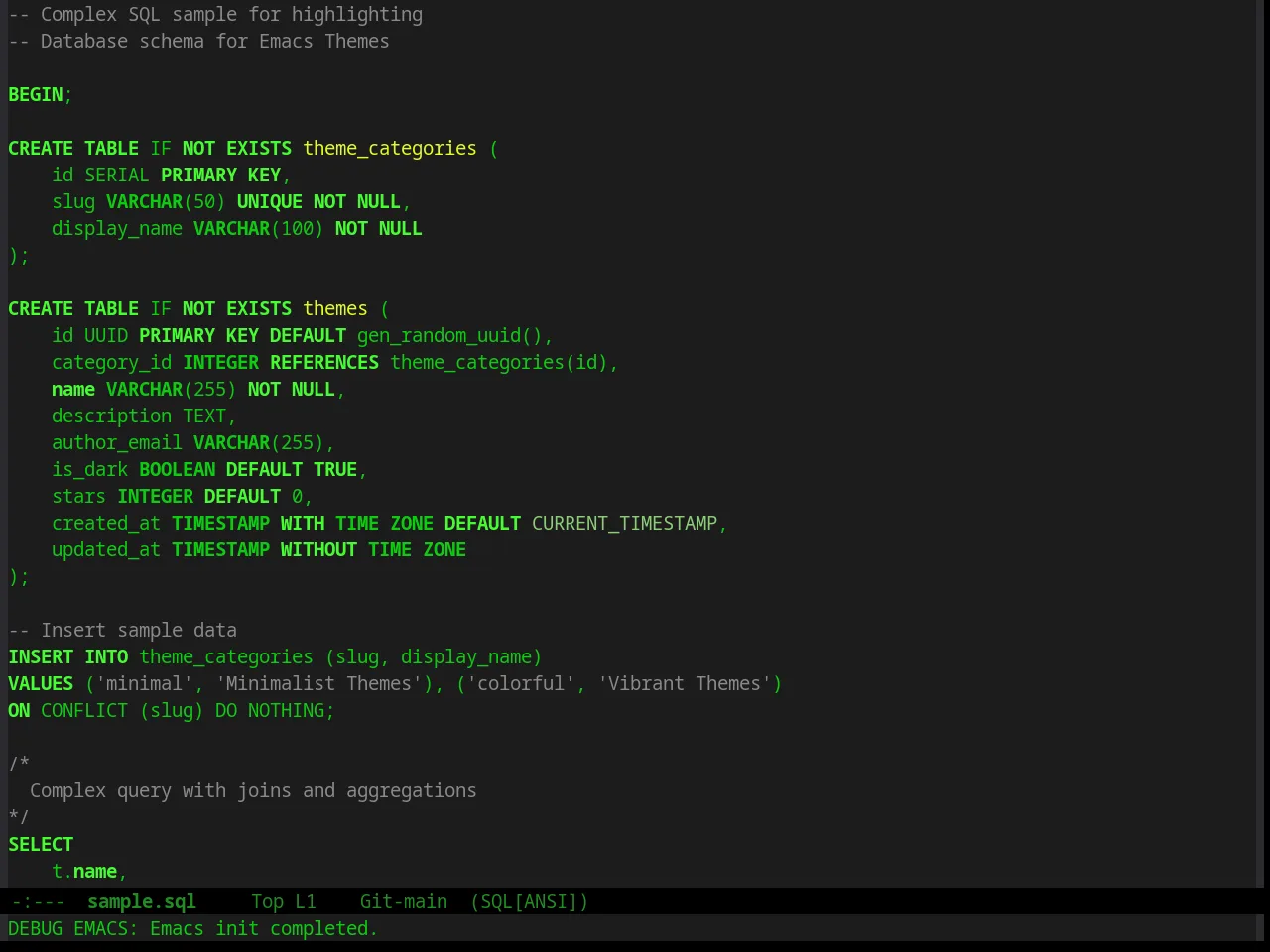
Task: Click INSERT keyword in INSERT INTO statement
Action: pyautogui.click(x=41, y=656)
